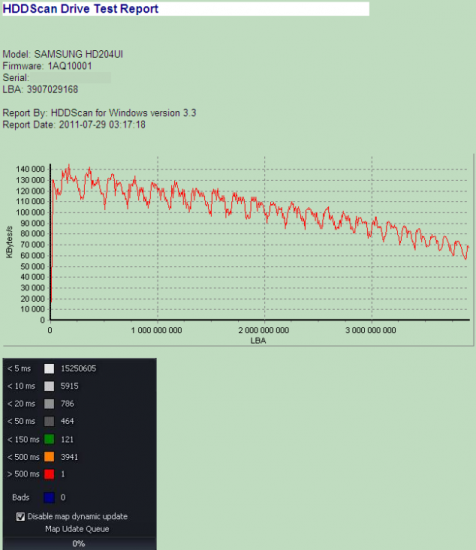Click the orange swatch for < 500 ms
Screen dimensions: 476x550
point(49,457)
